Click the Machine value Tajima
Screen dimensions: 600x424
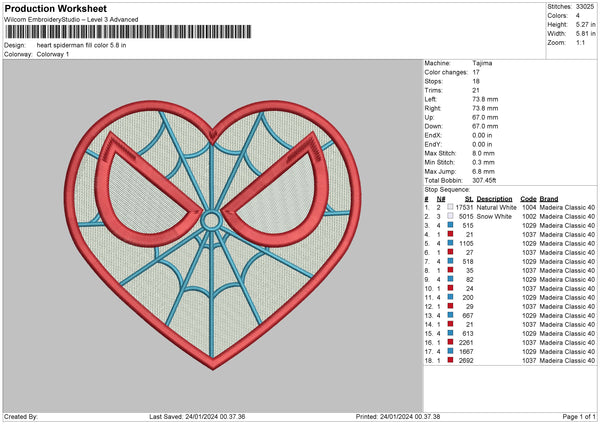point(482,63)
